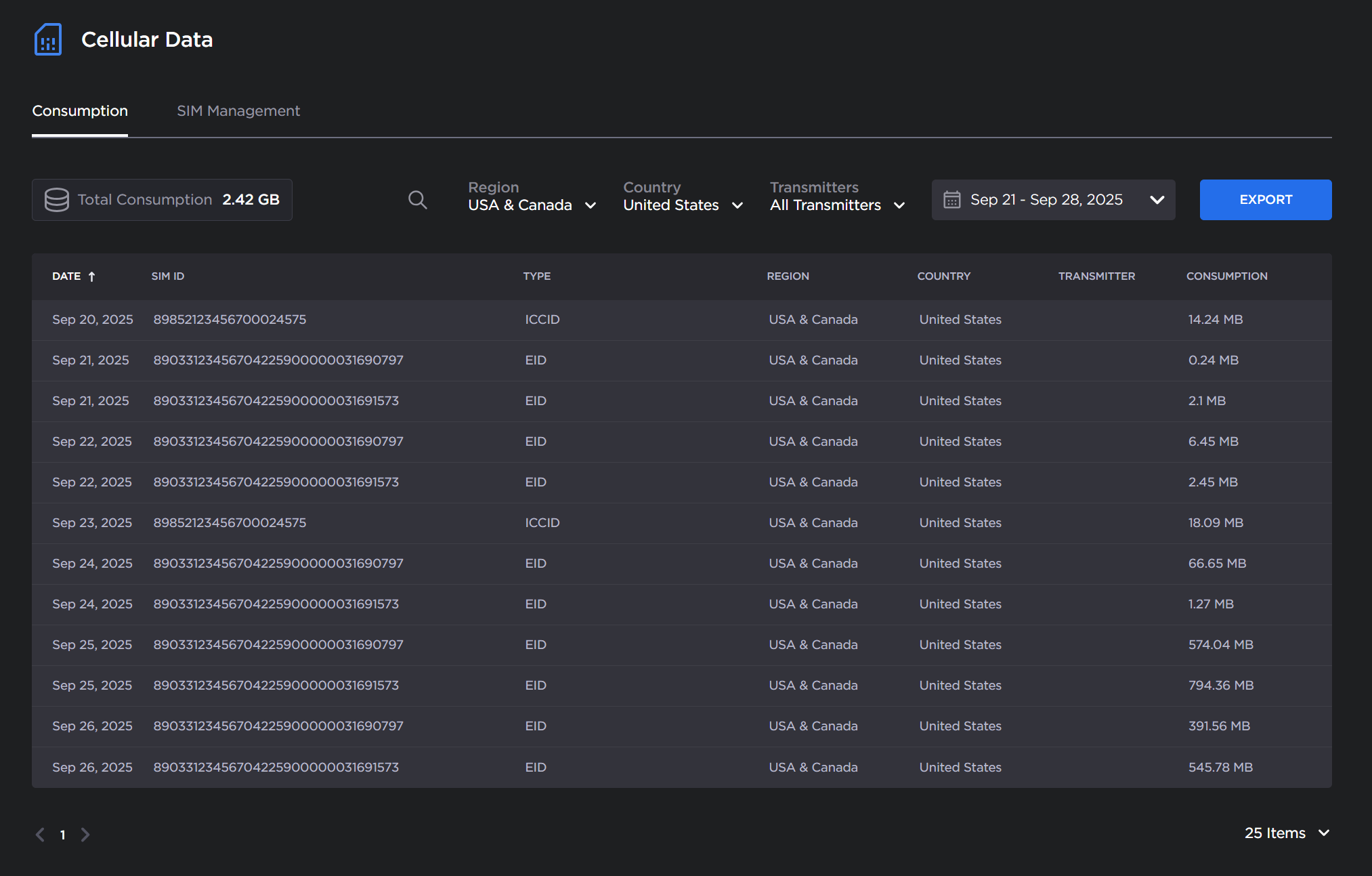Sort by the SIM ID column header
This screenshot has width=1372, height=876.
[167, 276]
